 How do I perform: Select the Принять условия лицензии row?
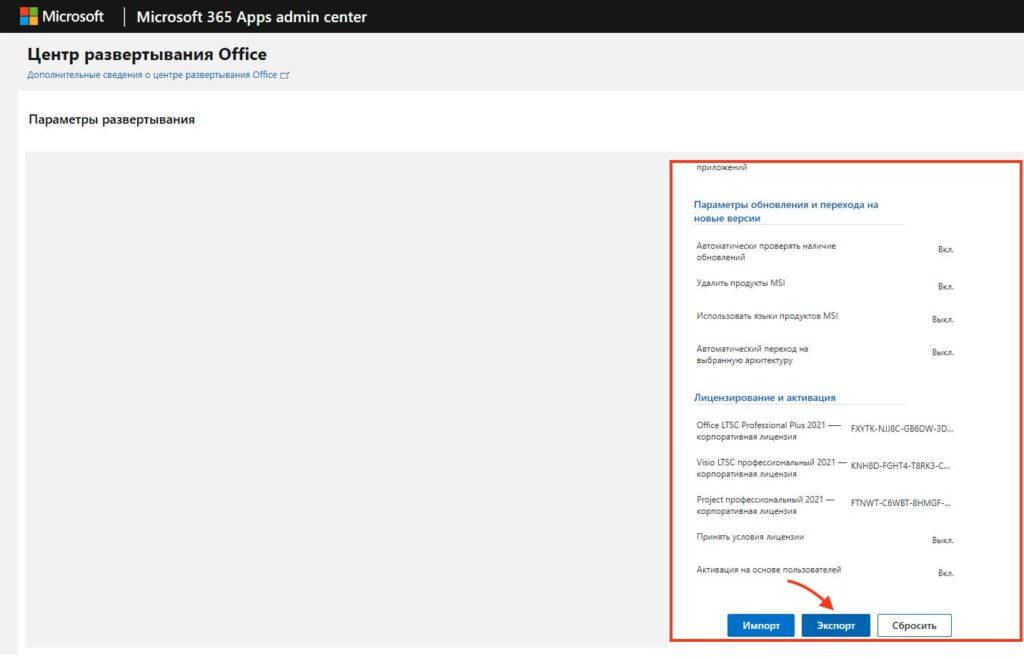824,538
